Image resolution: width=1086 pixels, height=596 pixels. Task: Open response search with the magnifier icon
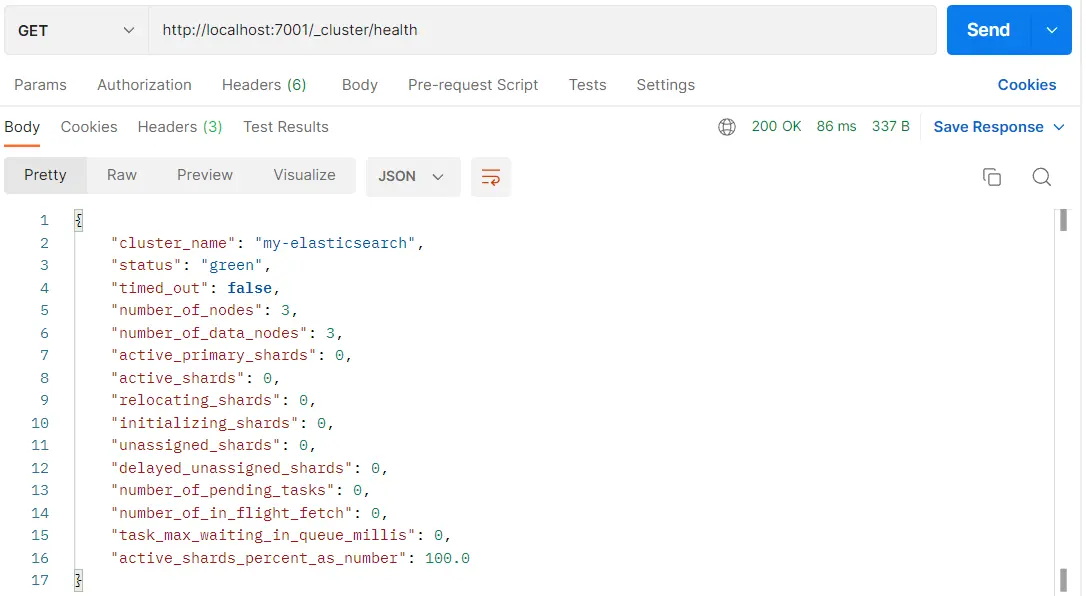pyautogui.click(x=1042, y=177)
